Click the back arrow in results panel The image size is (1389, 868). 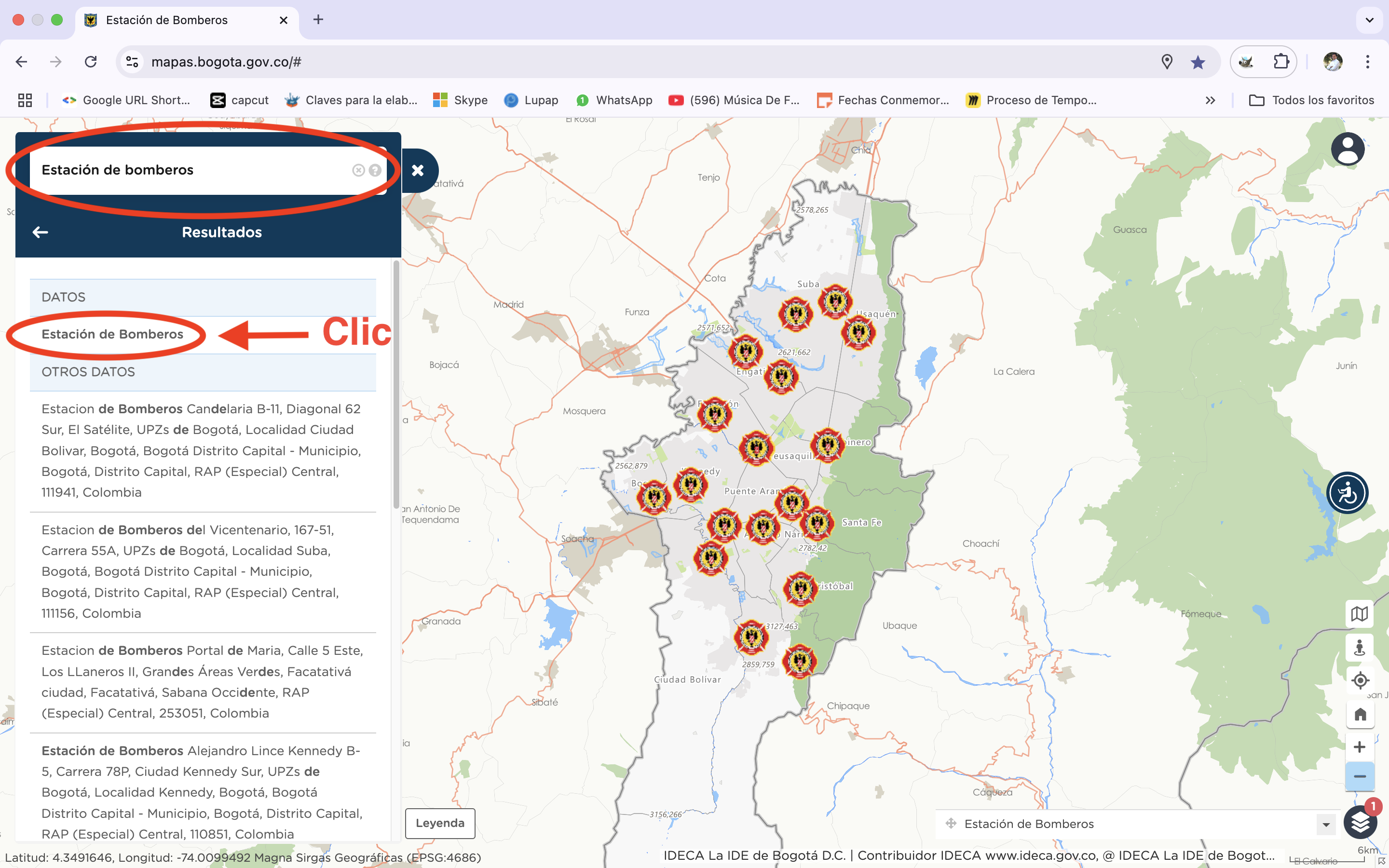point(40,232)
